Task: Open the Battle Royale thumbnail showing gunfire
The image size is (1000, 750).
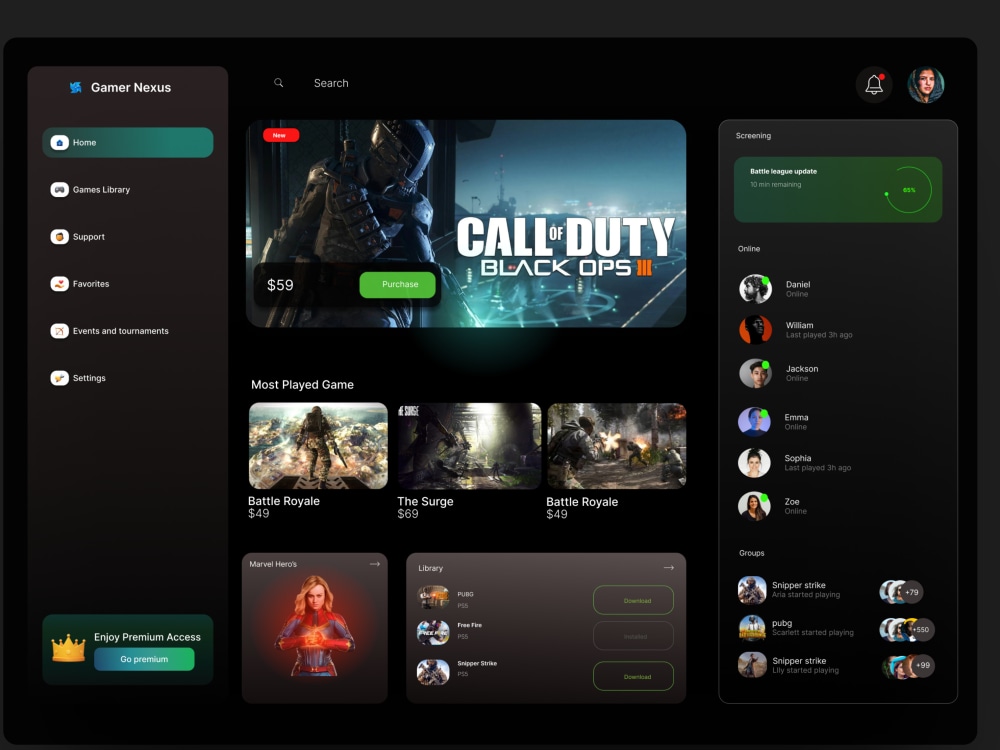Action: click(x=617, y=446)
